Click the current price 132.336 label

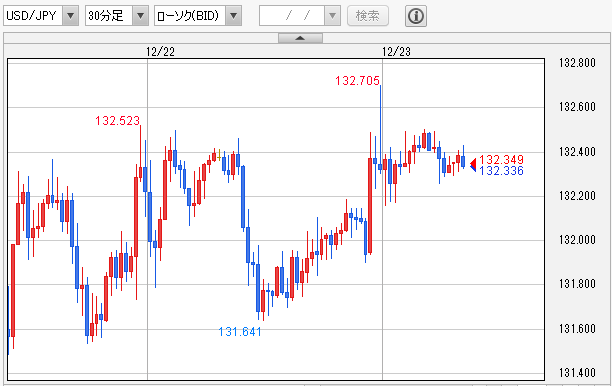pos(502,171)
